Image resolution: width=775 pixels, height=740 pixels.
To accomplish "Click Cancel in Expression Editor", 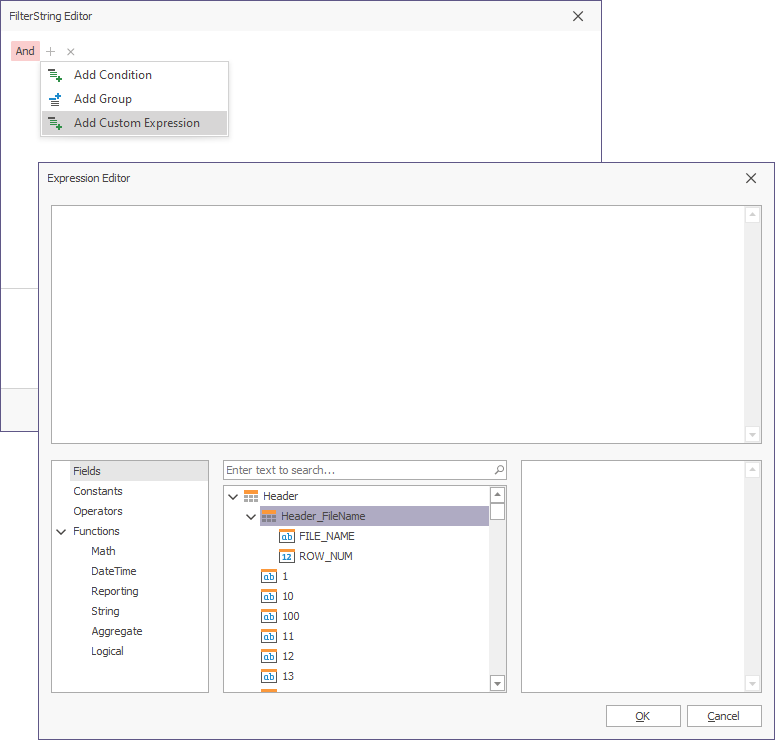I will point(724,716).
